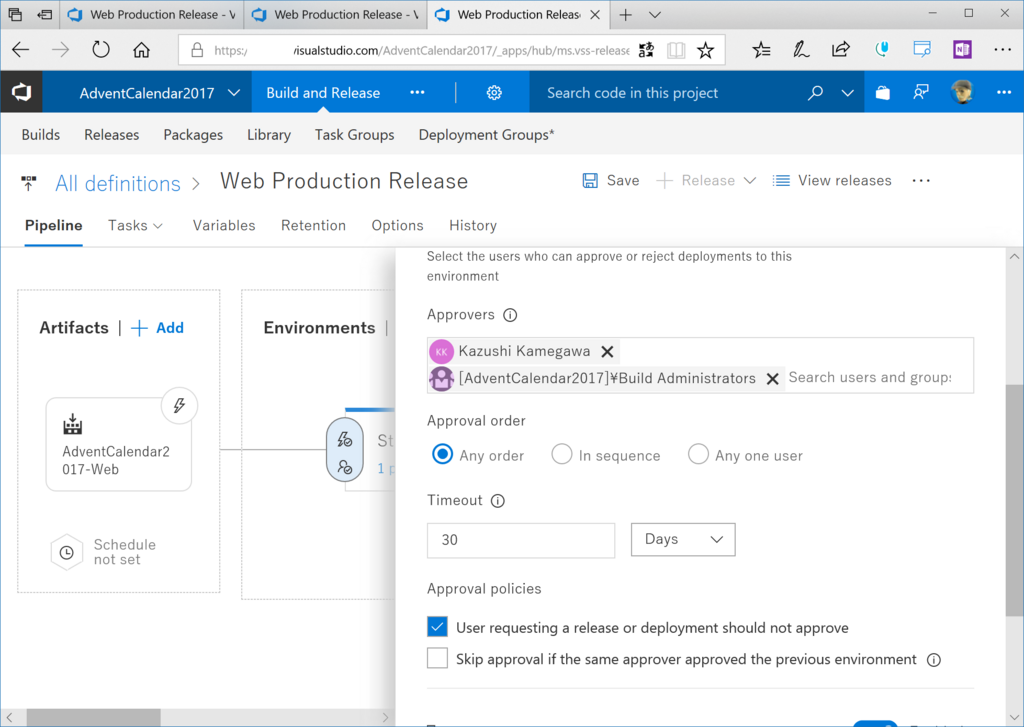This screenshot has height=727, width=1024.
Task: Open the Days timeout unit dropdown
Action: pyautogui.click(x=683, y=540)
